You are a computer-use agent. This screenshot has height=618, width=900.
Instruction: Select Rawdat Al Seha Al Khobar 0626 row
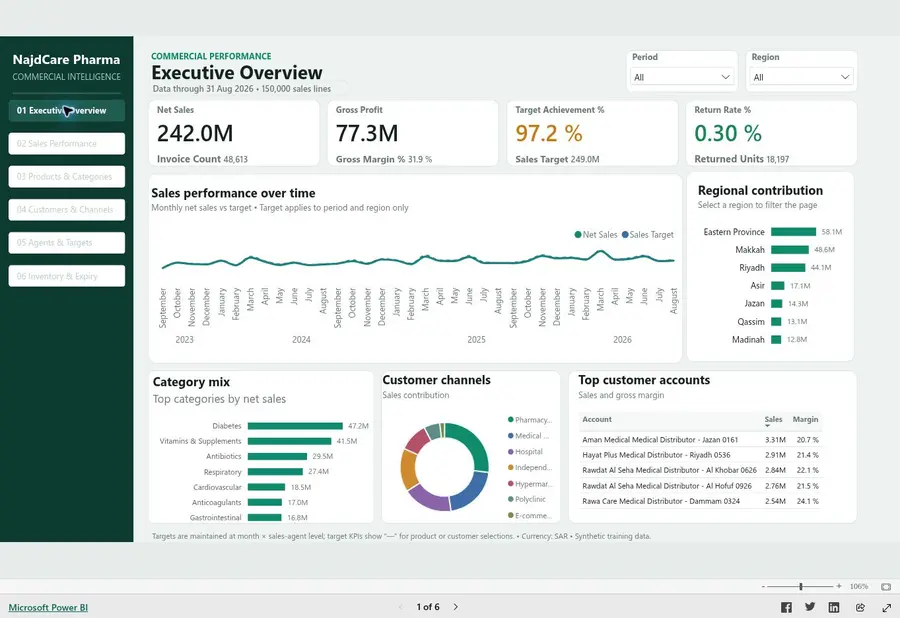(x=700, y=470)
